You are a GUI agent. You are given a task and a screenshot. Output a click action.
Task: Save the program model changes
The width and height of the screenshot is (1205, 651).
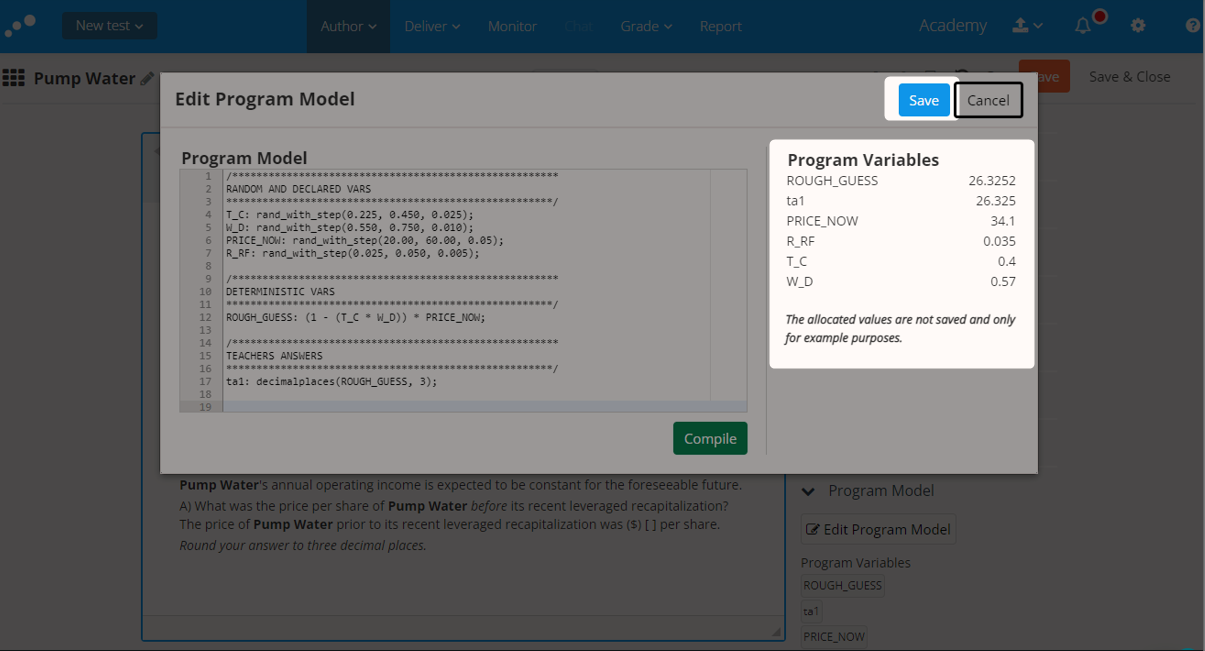coord(923,100)
